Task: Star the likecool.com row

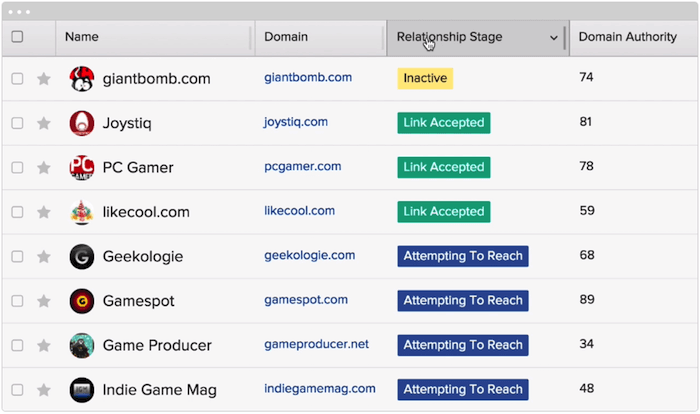Action: tap(44, 212)
